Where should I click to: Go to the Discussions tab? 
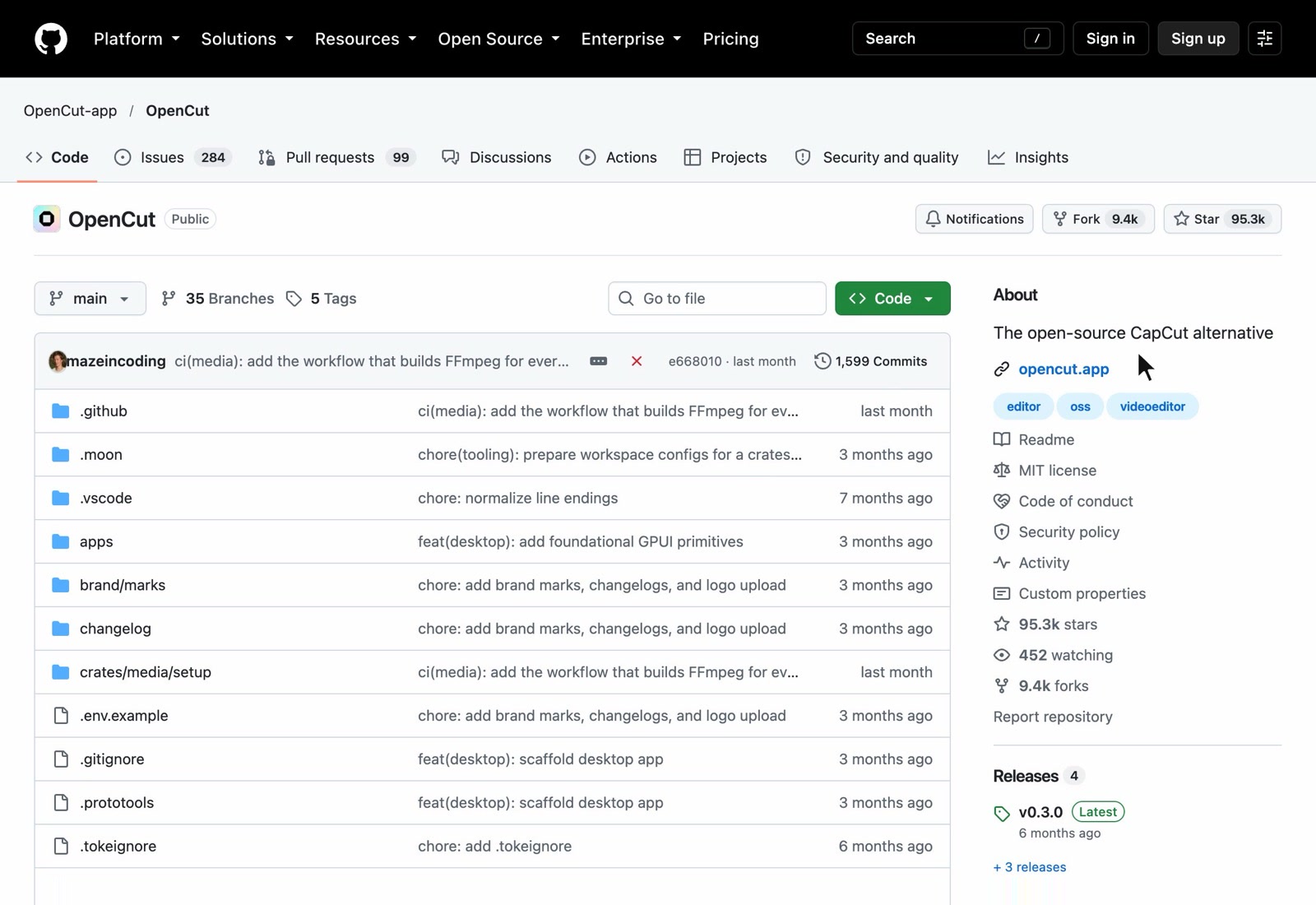[497, 157]
